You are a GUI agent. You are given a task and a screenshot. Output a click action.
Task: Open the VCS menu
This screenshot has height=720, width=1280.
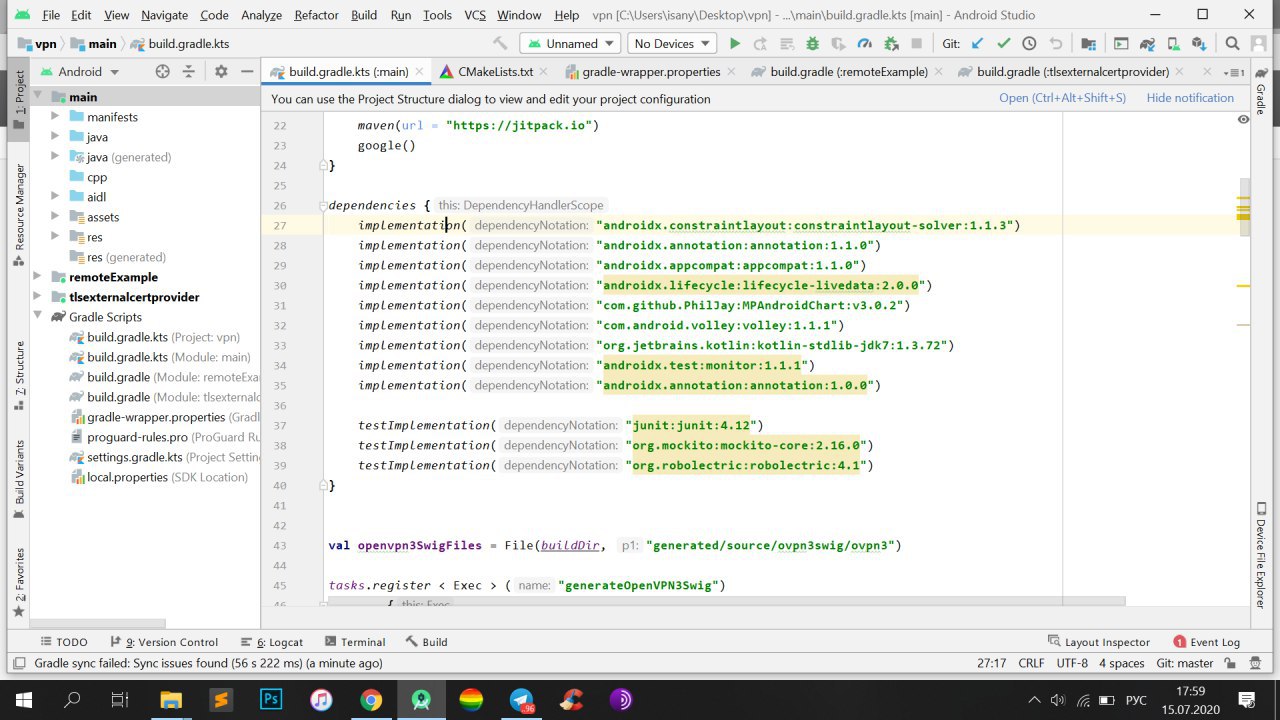(475, 15)
